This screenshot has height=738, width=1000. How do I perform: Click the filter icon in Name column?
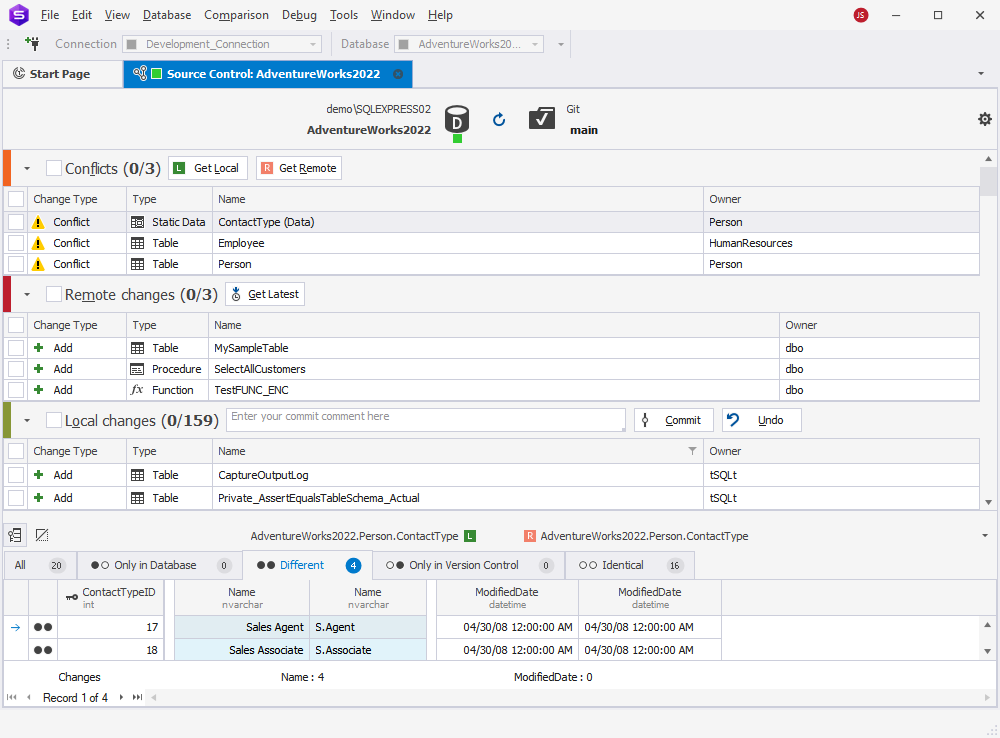point(692,451)
